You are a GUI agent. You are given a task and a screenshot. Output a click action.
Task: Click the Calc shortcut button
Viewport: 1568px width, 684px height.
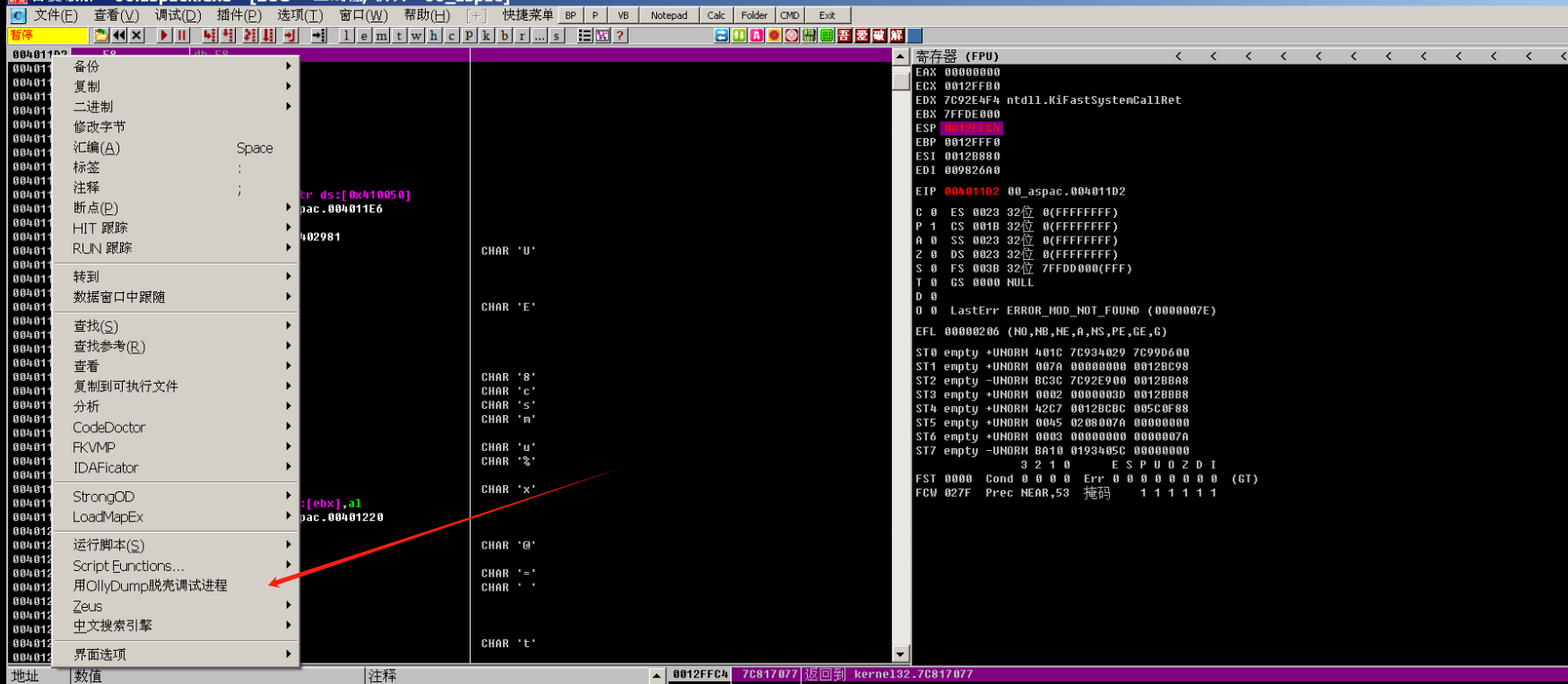[x=715, y=15]
